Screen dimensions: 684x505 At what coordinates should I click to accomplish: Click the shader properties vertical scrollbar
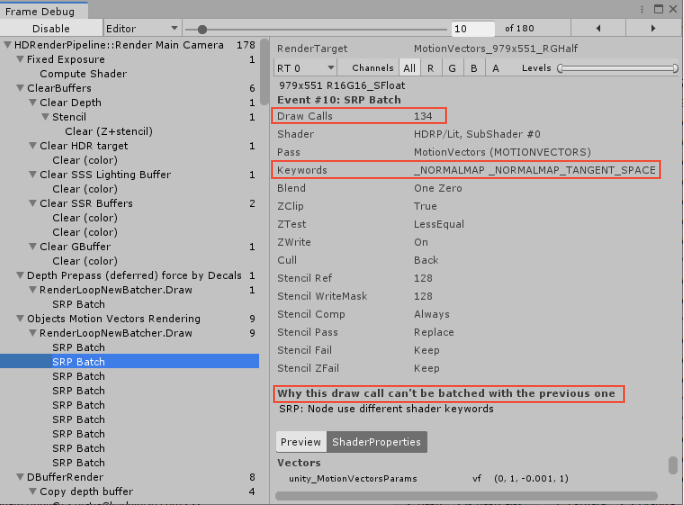(673, 465)
